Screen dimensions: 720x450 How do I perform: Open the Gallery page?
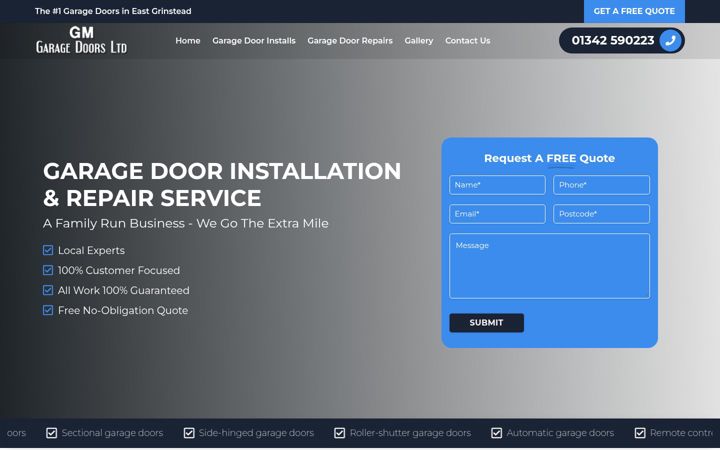tap(419, 41)
